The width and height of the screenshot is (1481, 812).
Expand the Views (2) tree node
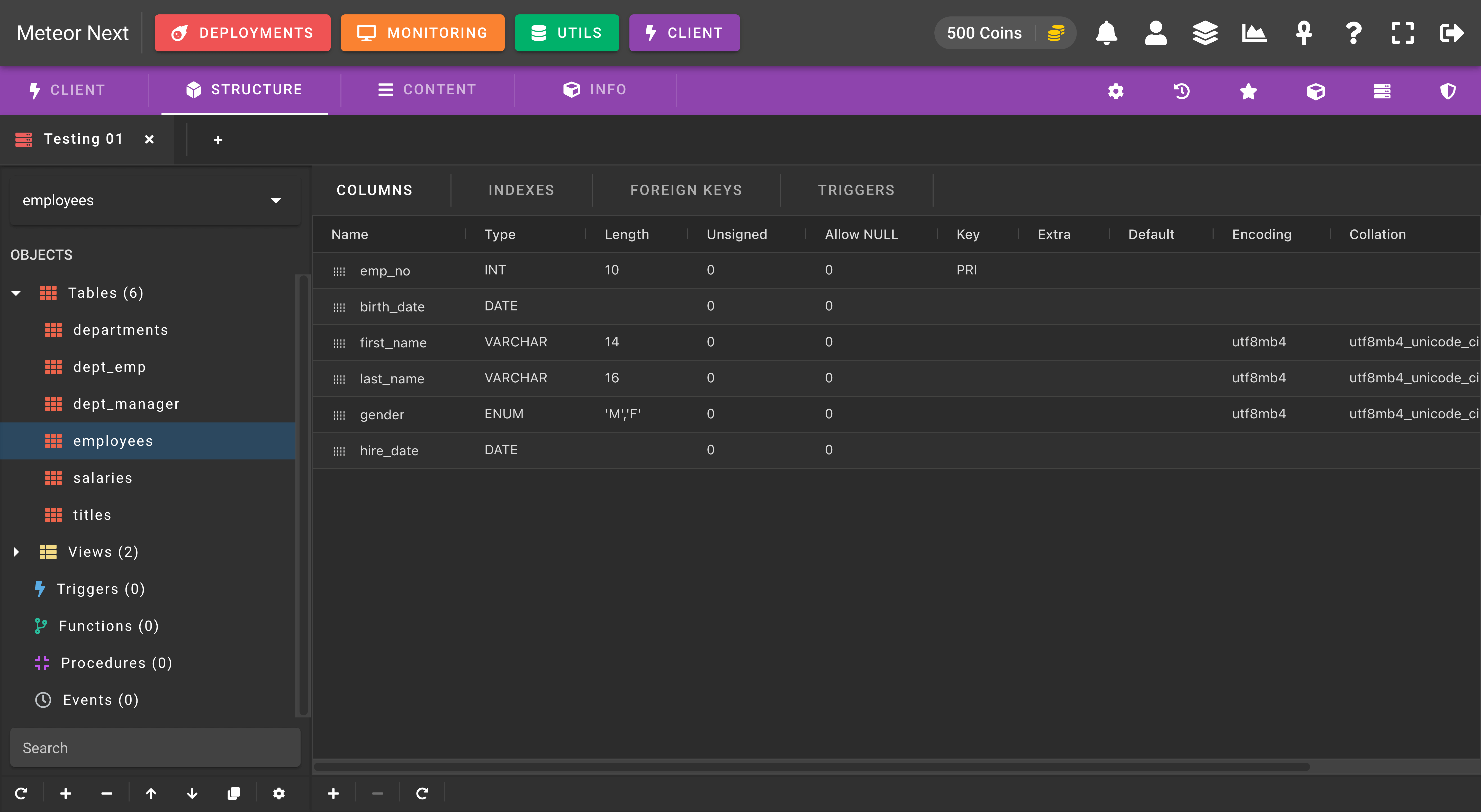click(x=16, y=552)
